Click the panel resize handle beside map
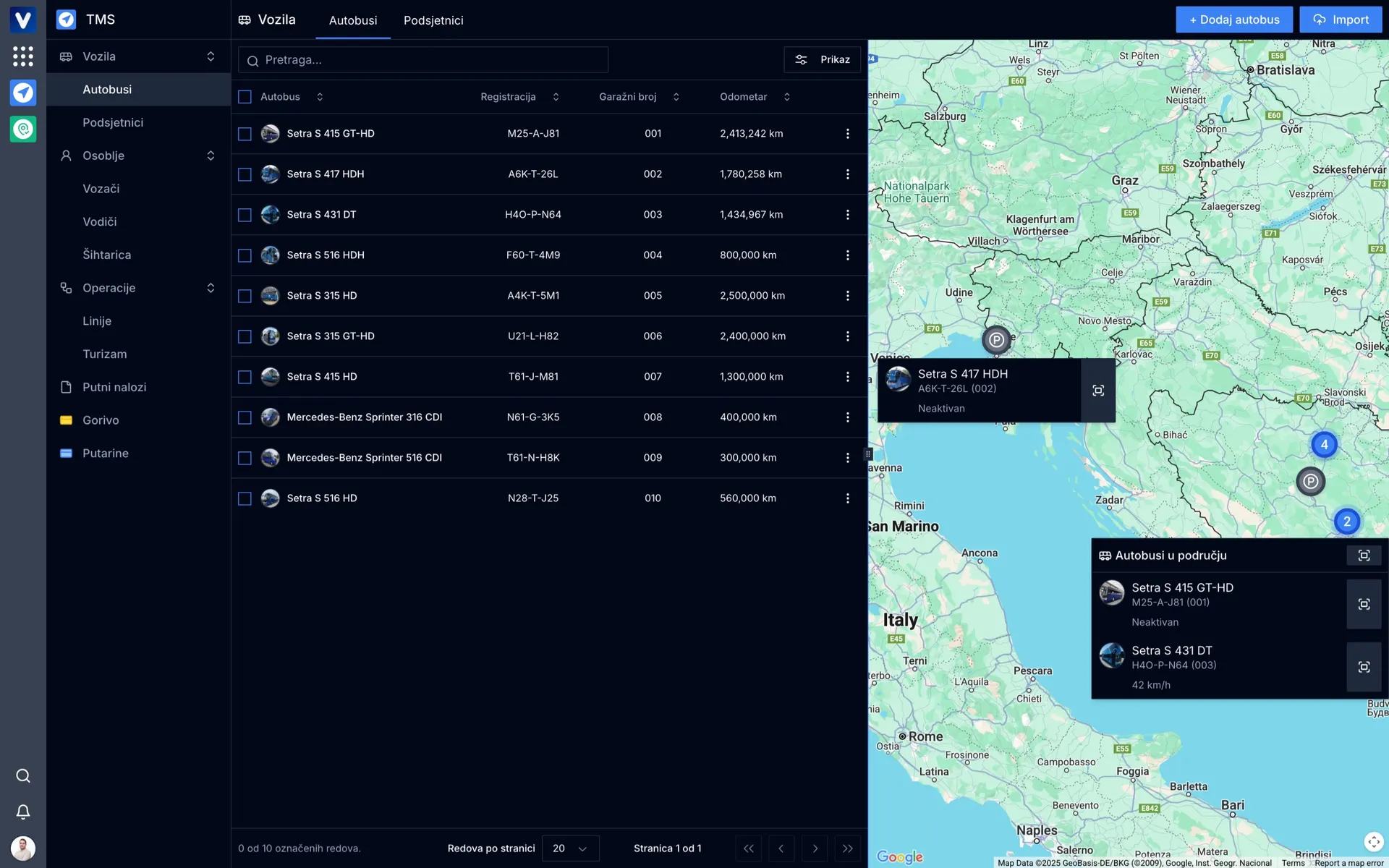Image resolution: width=1389 pixels, height=868 pixels. (868, 454)
